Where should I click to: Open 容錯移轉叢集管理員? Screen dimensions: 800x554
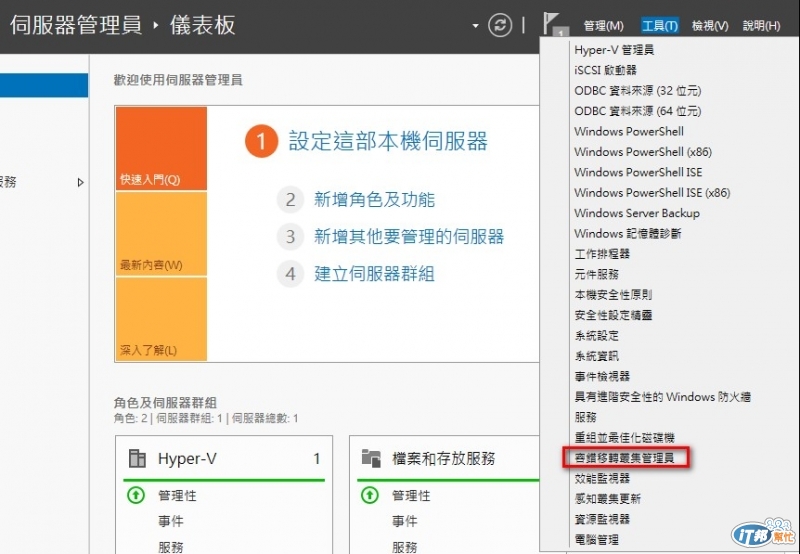(x=624, y=458)
